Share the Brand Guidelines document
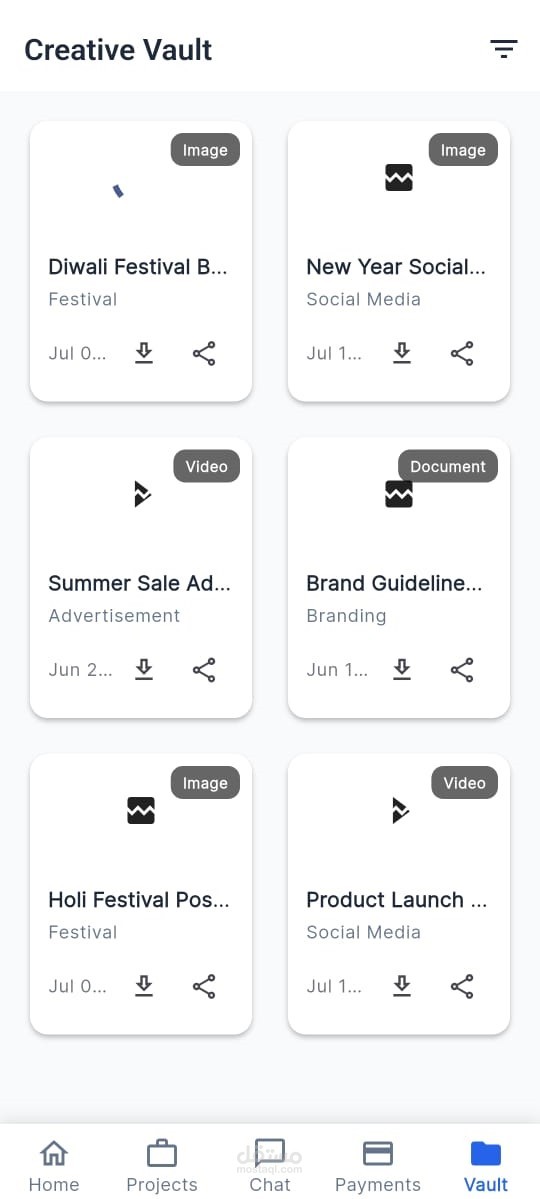Image resolution: width=540 pixels, height=1199 pixels. pos(462,670)
